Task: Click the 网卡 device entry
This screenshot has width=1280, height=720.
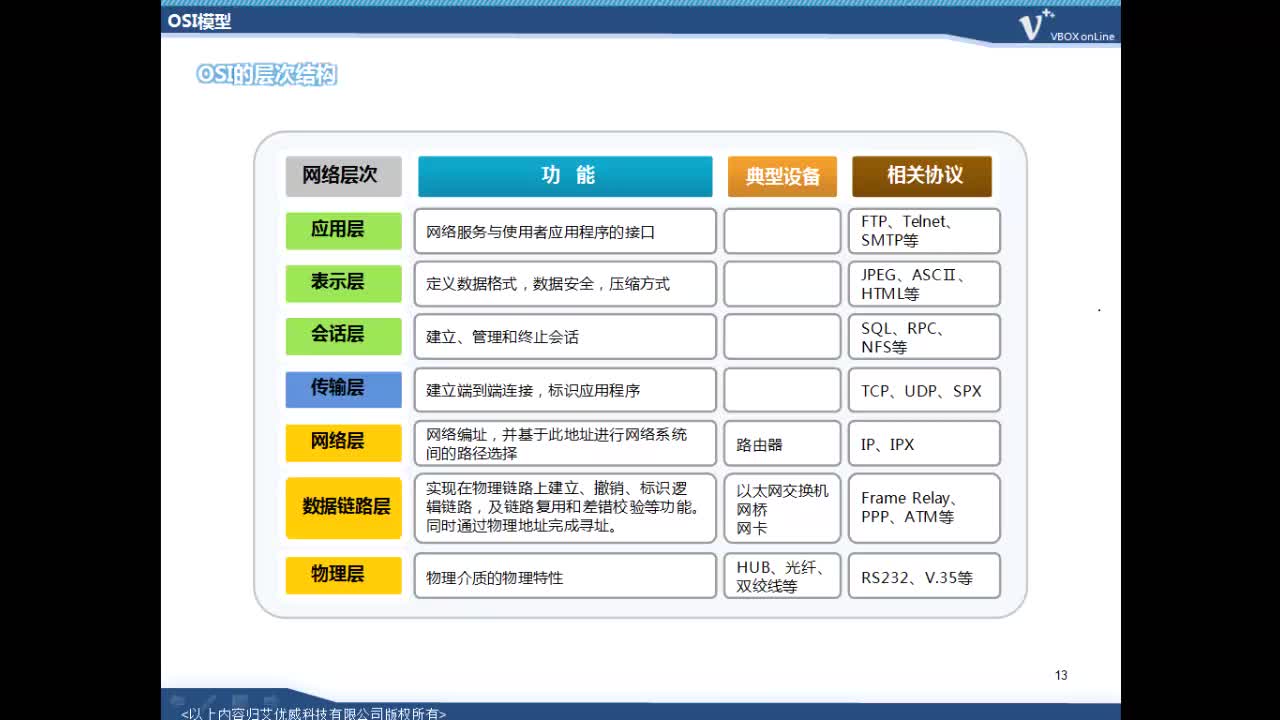Action: pyautogui.click(x=752, y=528)
